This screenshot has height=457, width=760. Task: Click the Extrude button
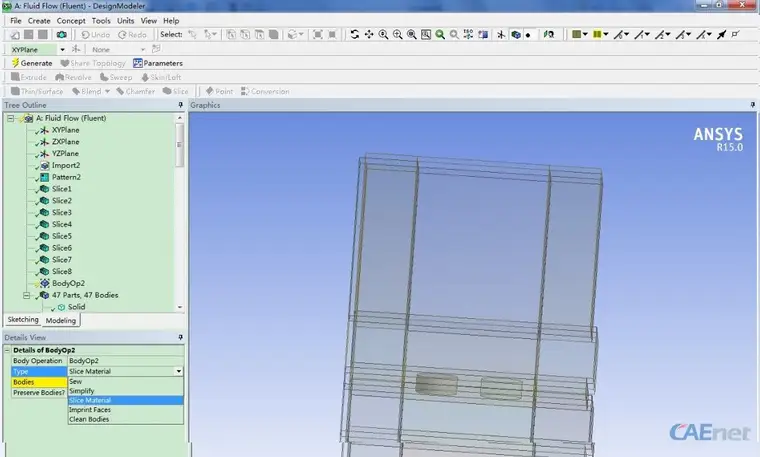coord(29,77)
